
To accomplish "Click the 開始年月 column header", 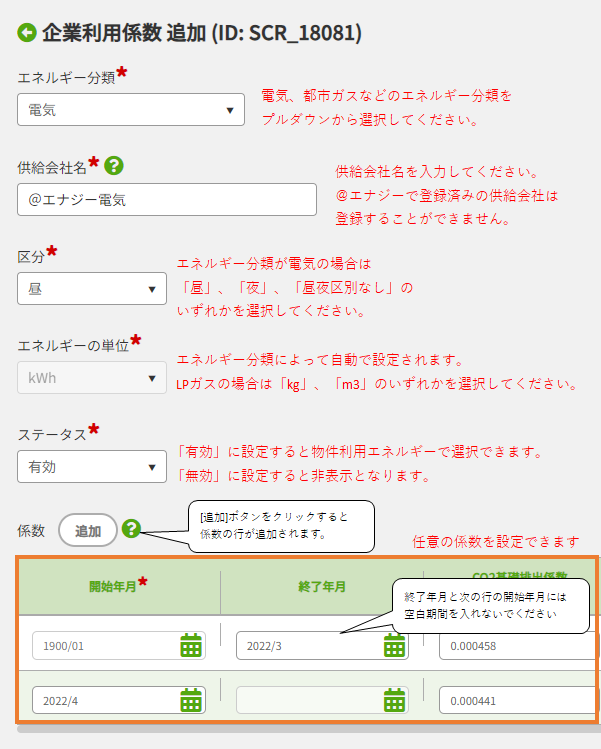I will click(x=119, y=586).
